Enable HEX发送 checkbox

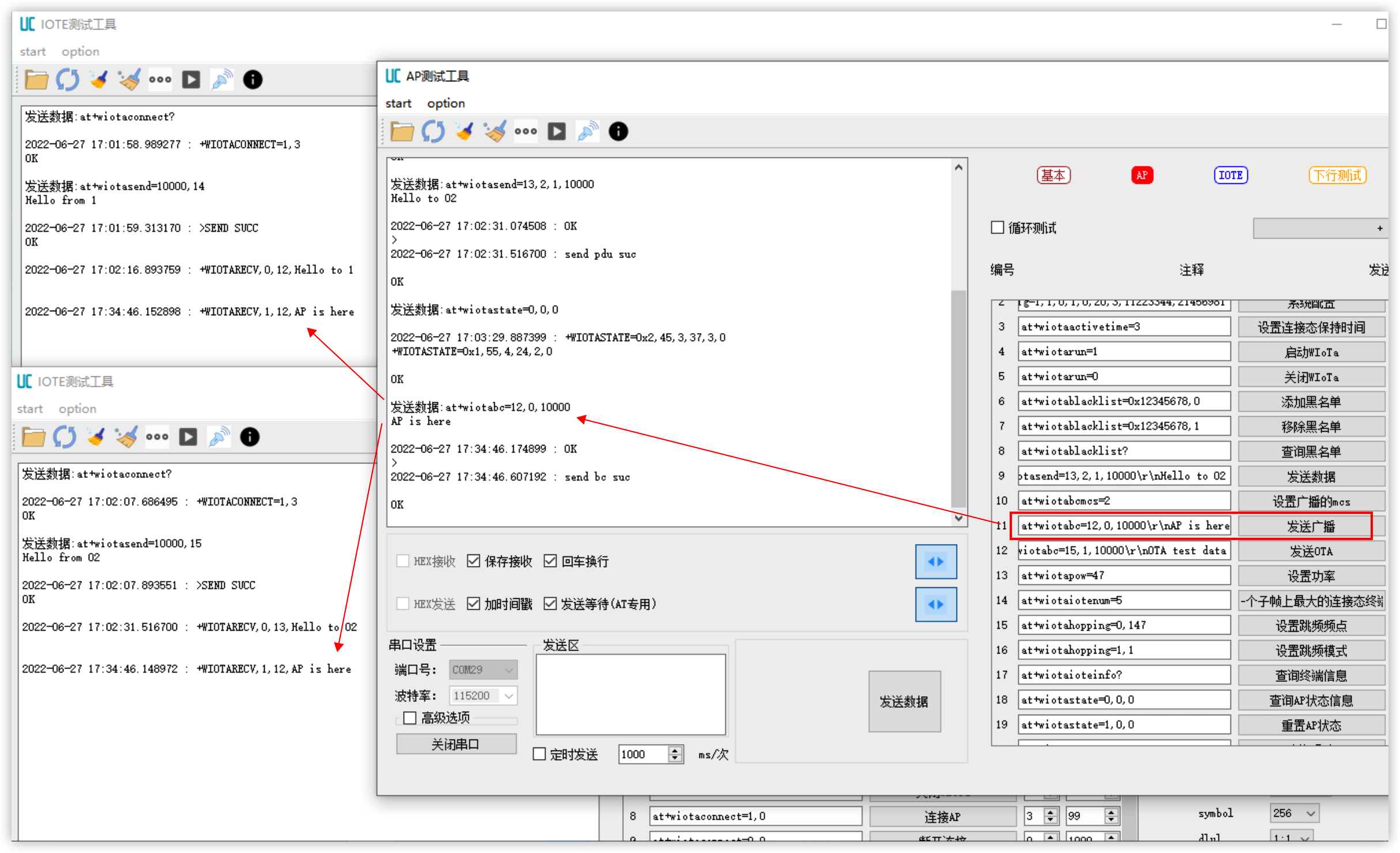click(403, 603)
